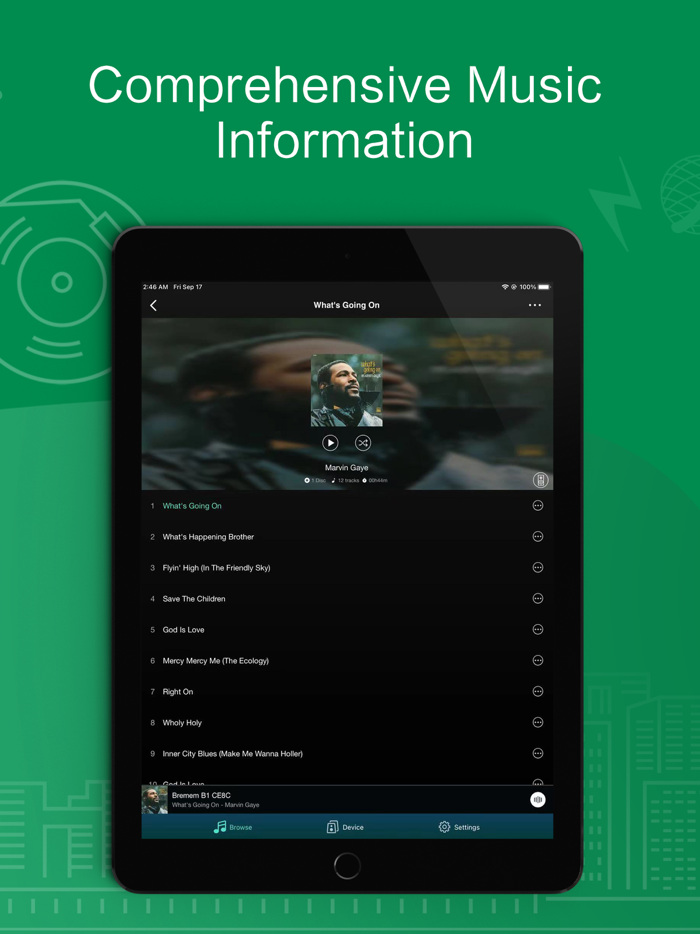Select track 5 God Is Love
700x934 pixels.
pyautogui.click(x=347, y=630)
